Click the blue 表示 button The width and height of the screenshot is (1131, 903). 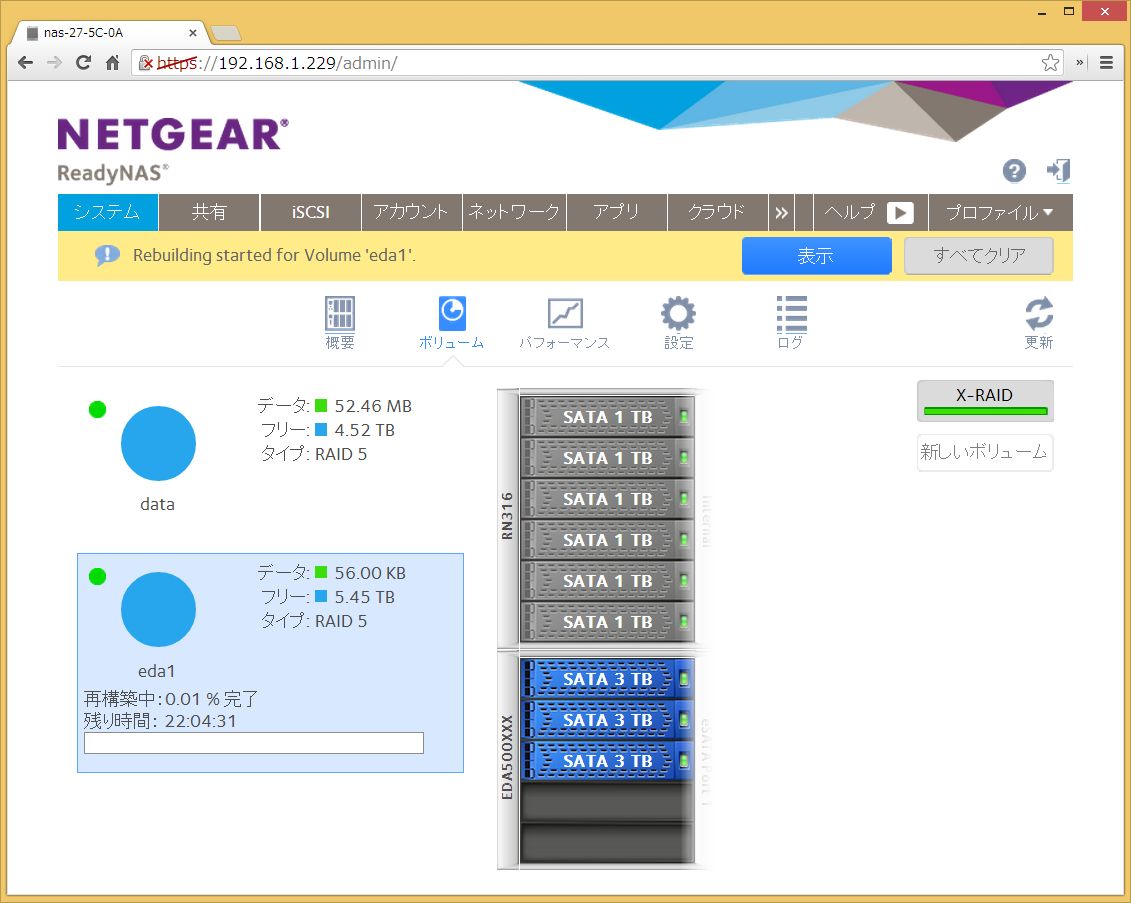(815, 256)
